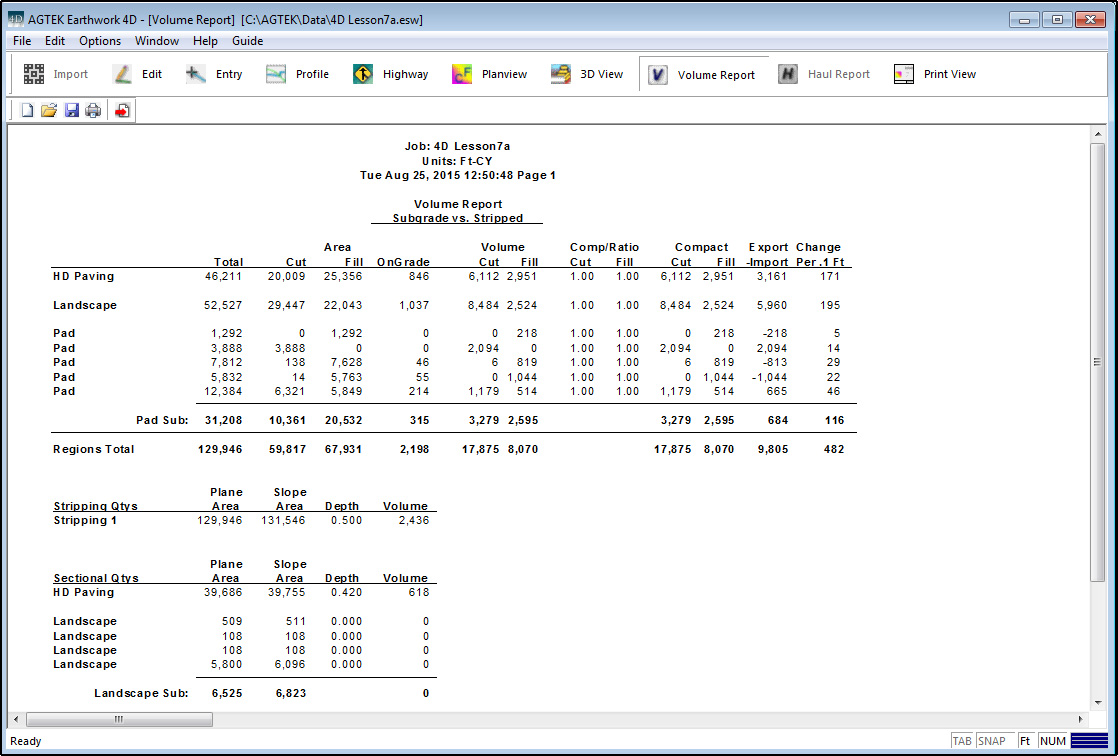Click the New file icon
Image resolution: width=1118 pixels, height=756 pixels.
[27, 111]
